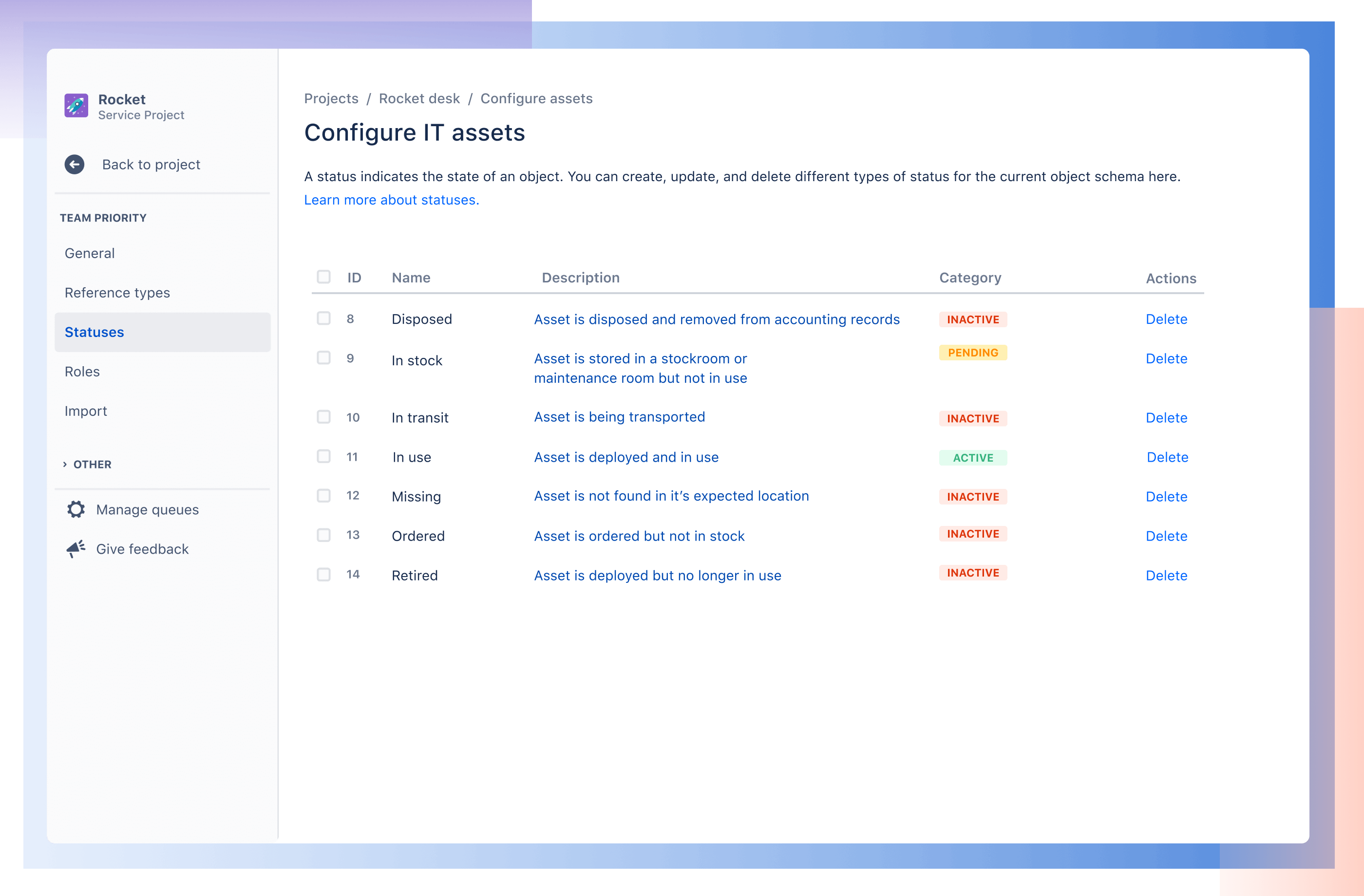Toggle the select-all checkbox in header
Screen dimensions: 1364x896
pyautogui.click(x=324, y=277)
